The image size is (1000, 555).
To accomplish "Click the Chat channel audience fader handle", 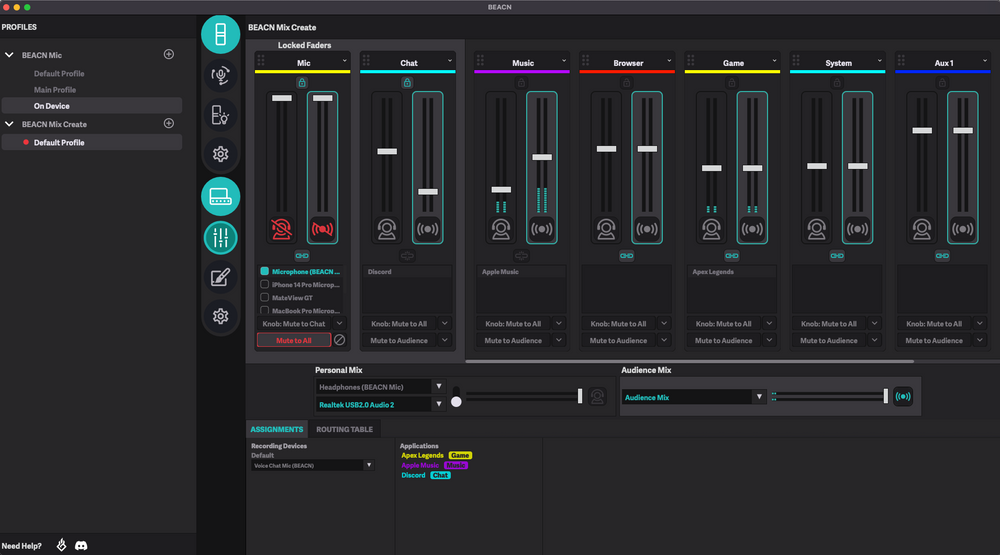I will [428, 191].
